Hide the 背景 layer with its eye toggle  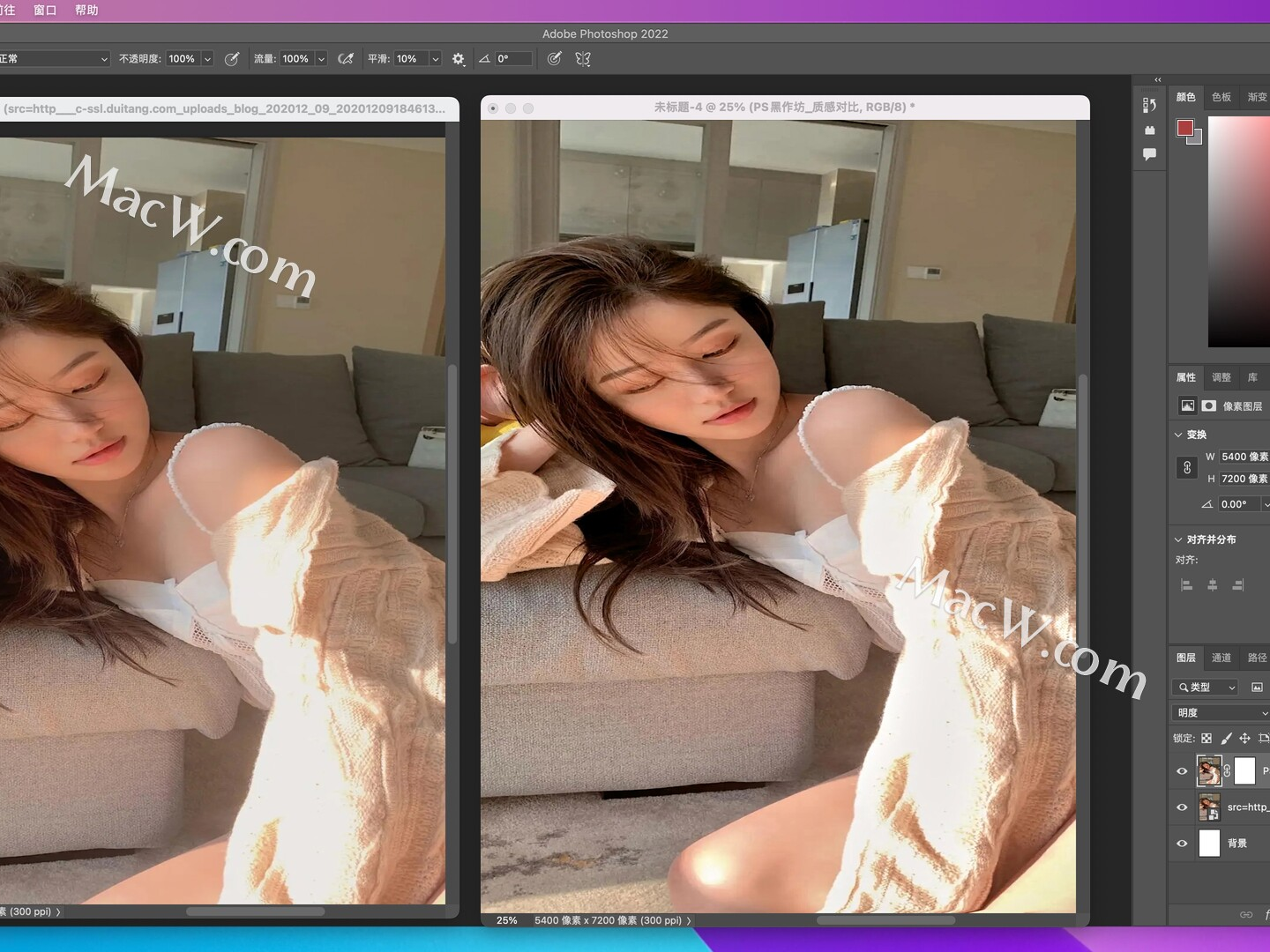(x=1182, y=844)
